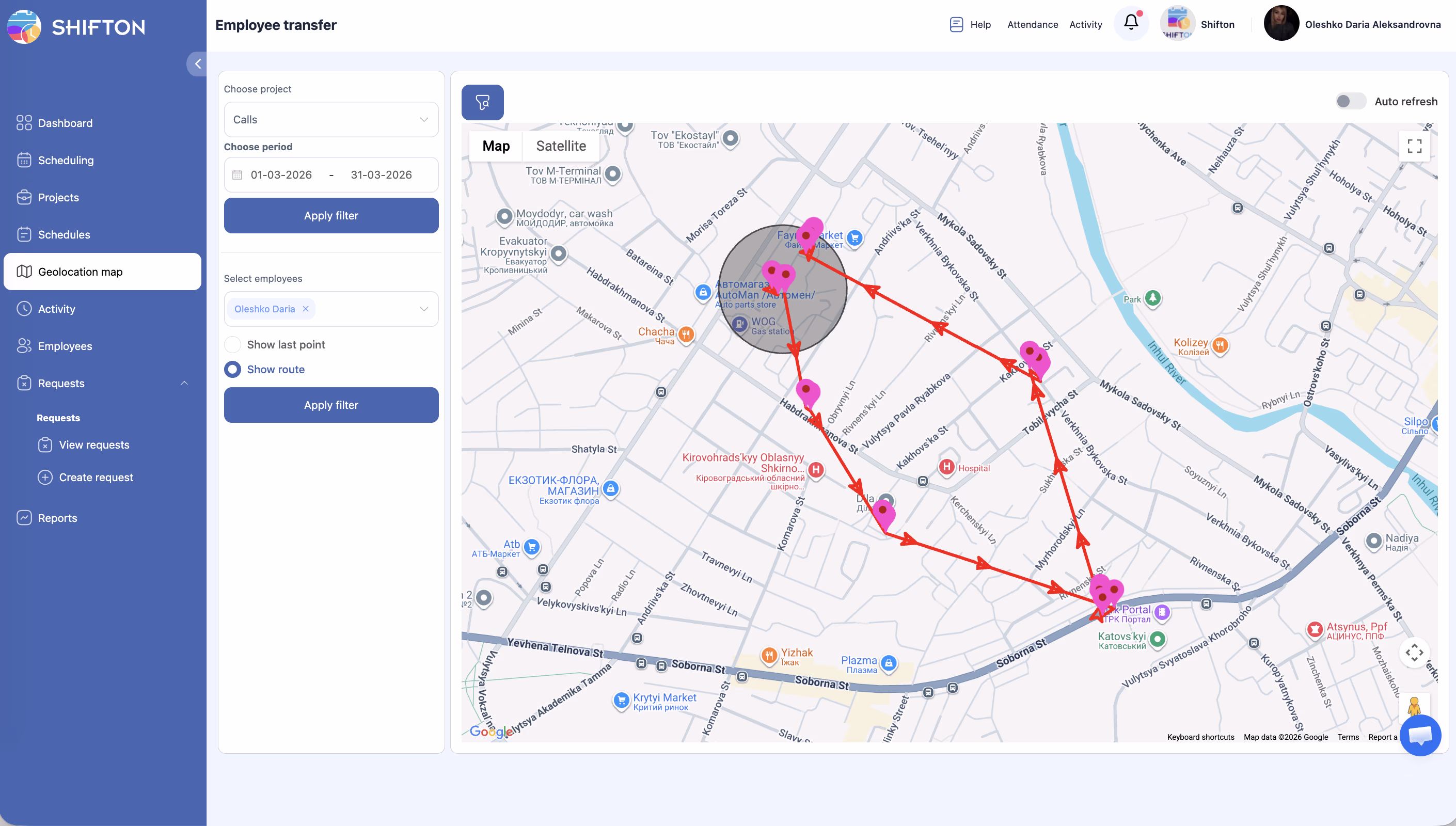Click the map camera controls icon
The height and width of the screenshot is (826, 1456).
click(x=1414, y=653)
